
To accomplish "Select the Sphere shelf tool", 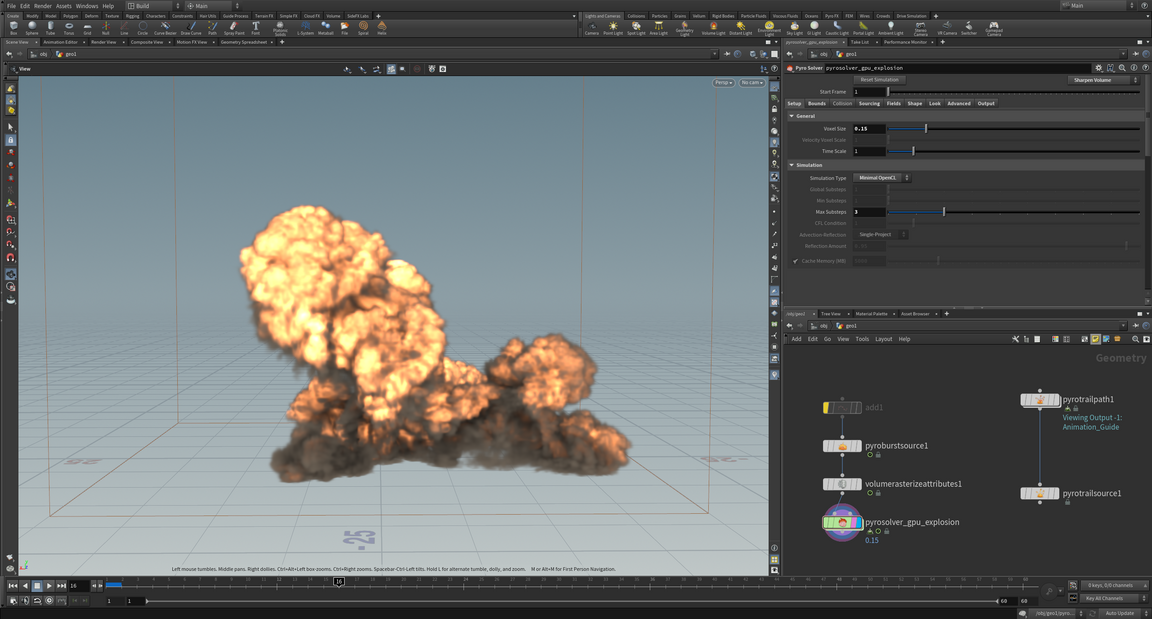I will 31,28.
